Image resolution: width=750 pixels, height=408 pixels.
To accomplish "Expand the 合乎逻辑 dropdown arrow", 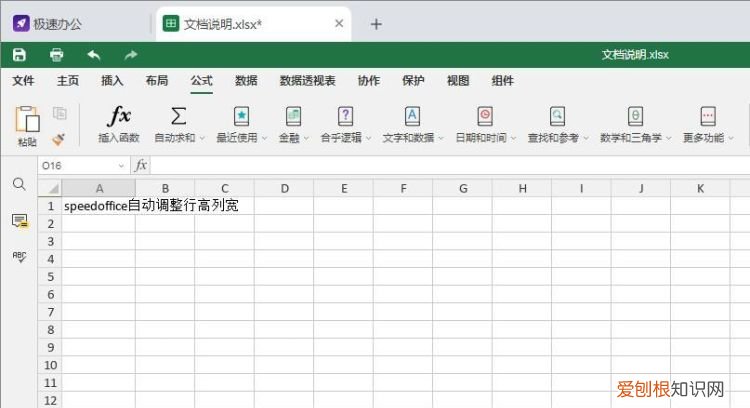I will [368, 138].
